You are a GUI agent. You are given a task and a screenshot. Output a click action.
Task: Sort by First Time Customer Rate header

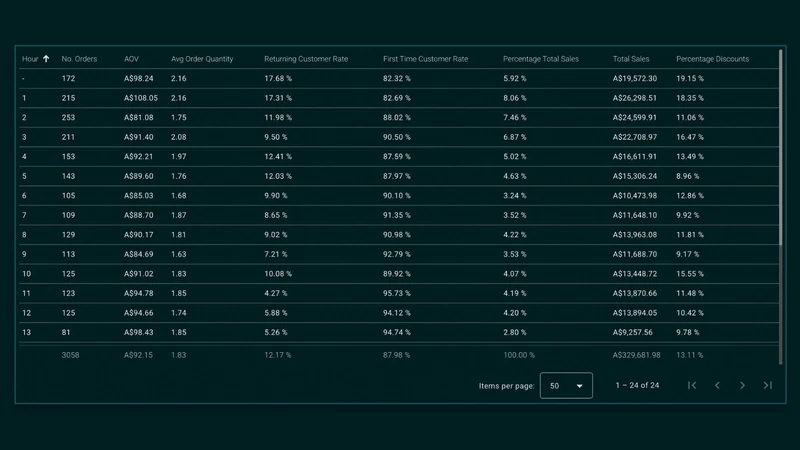click(x=426, y=59)
